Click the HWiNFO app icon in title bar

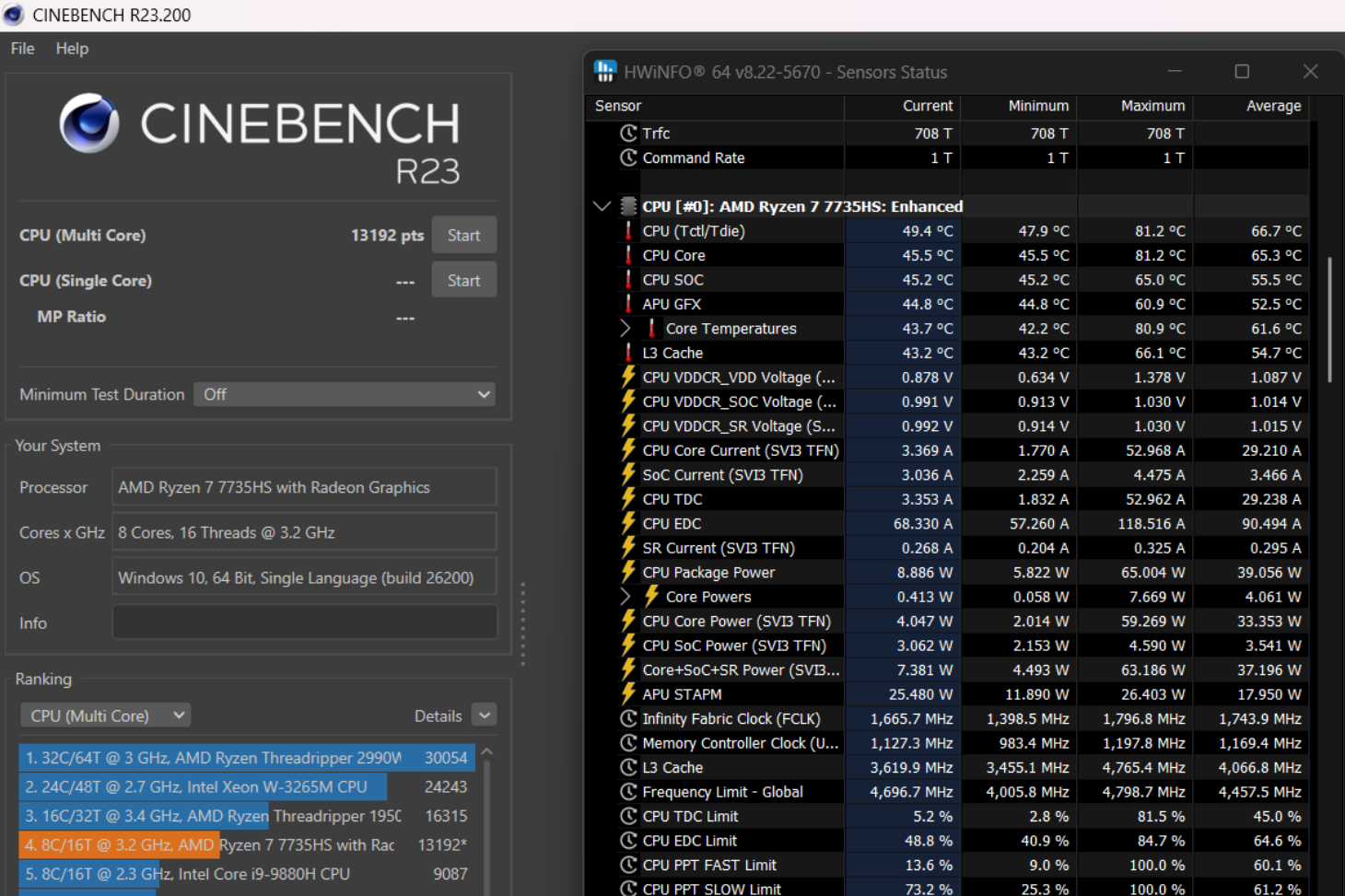point(605,72)
